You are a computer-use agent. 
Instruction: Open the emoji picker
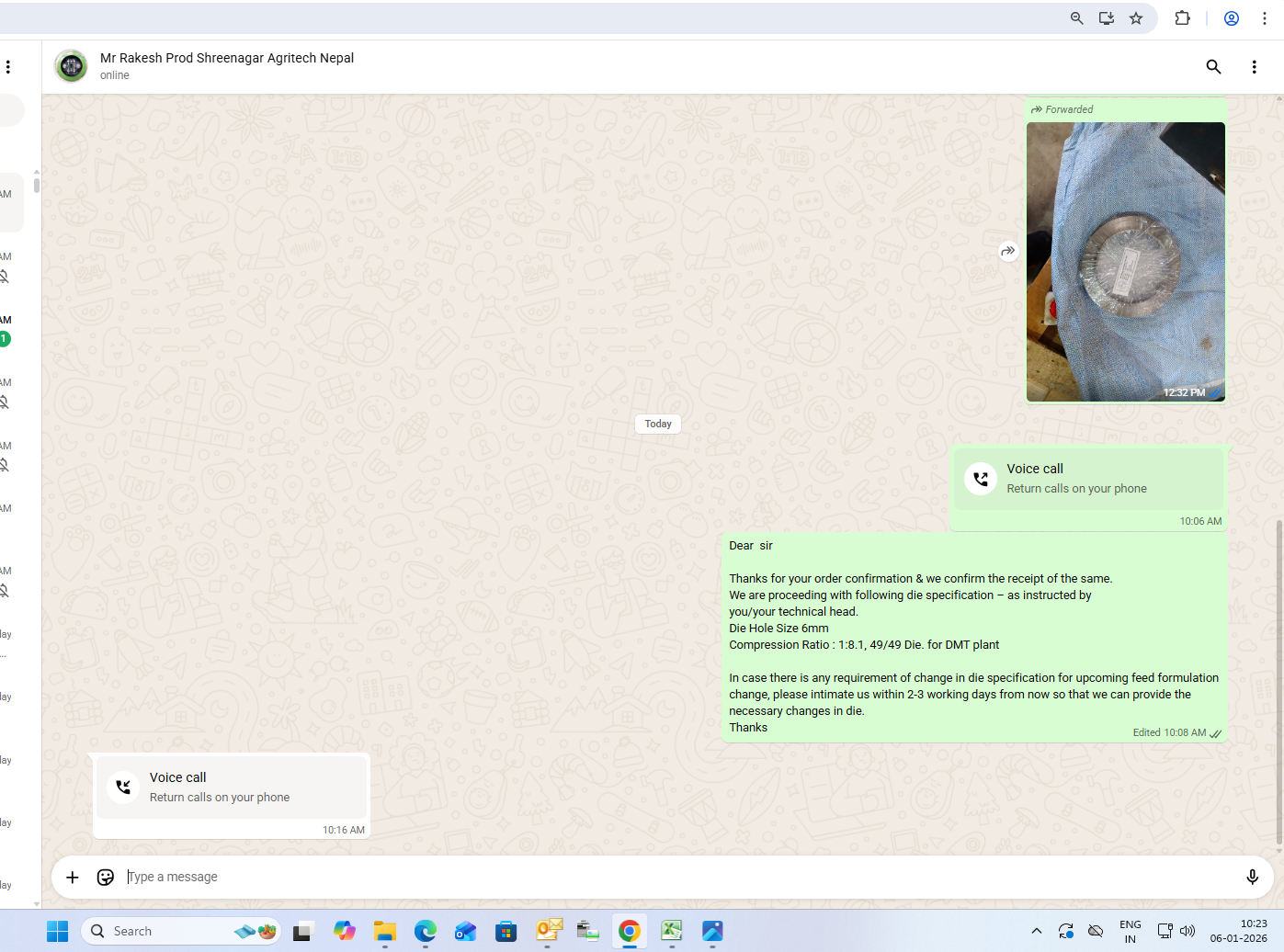click(106, 878)
